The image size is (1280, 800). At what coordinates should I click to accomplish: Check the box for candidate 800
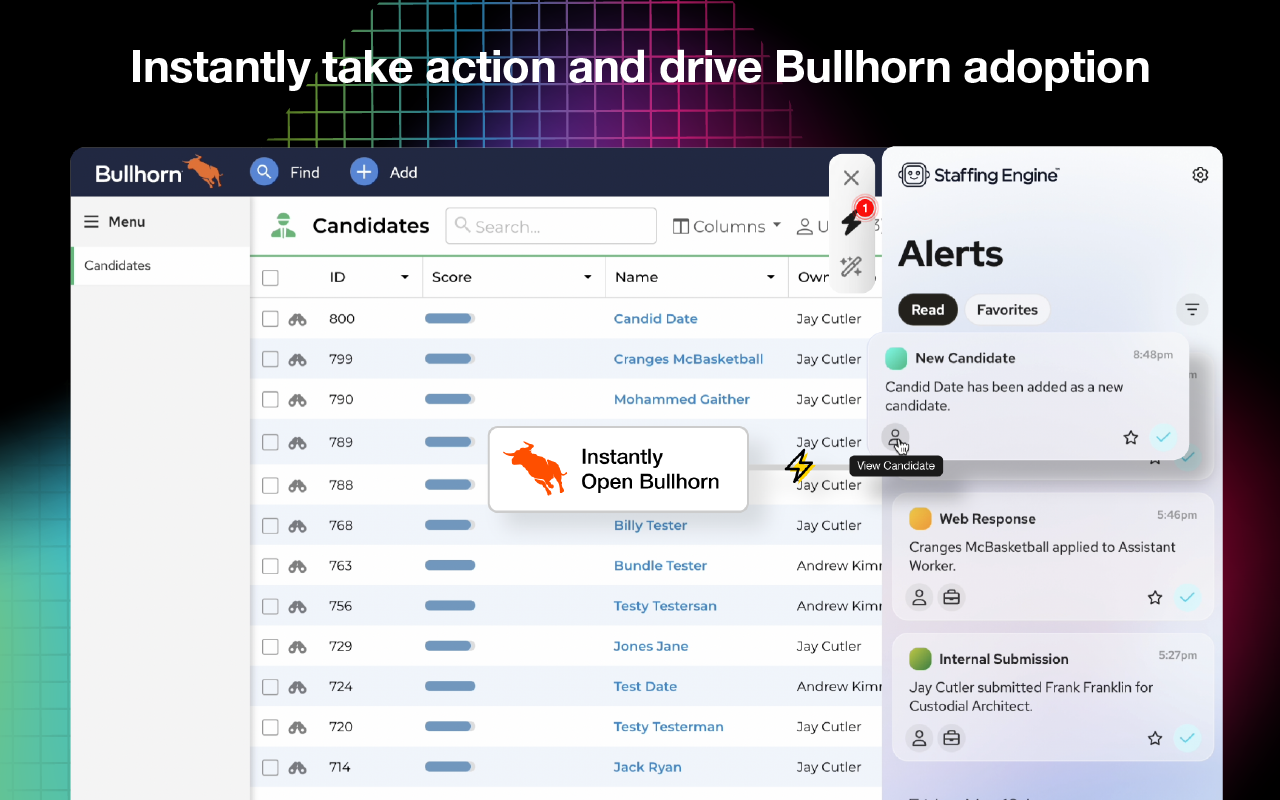[x=270, y=319]
